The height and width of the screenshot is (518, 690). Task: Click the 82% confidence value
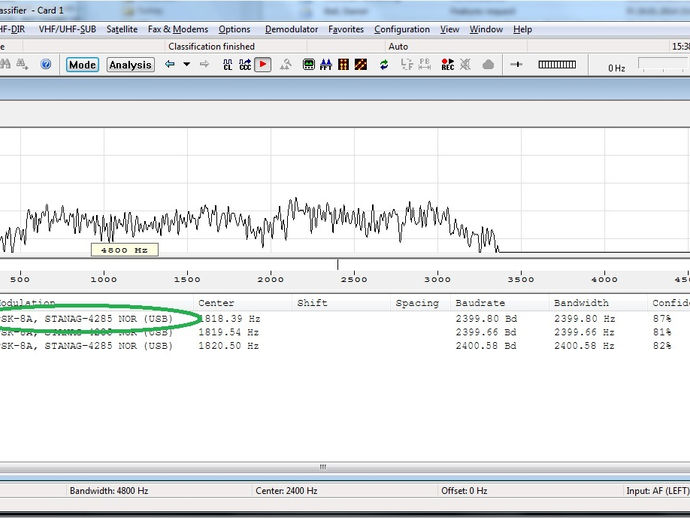click(662, 346)
